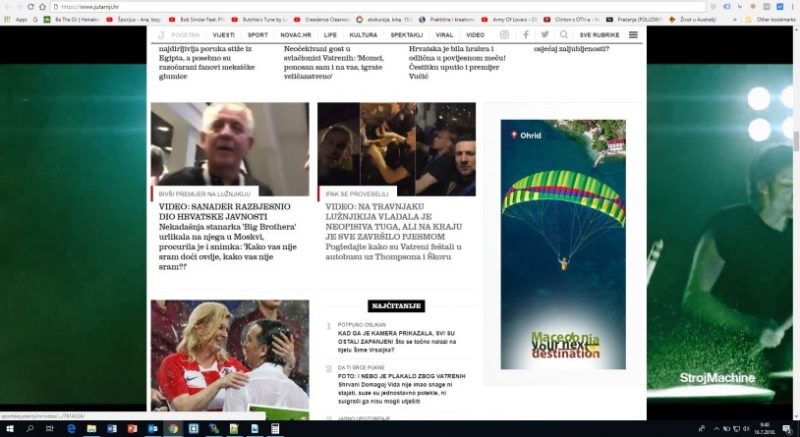Go to POČETNA in site navigation

click(186, 35)
